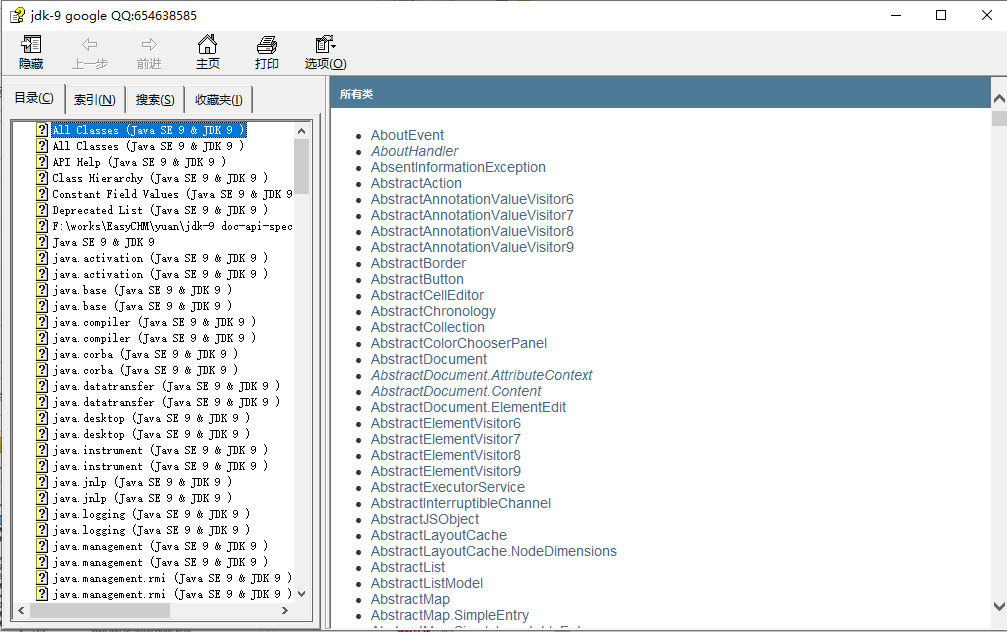Image resolution: width=1007 pixels, height=632 pixels.
Task: Click the help icon beside API Help entry
Action: [x=42, y=162]
